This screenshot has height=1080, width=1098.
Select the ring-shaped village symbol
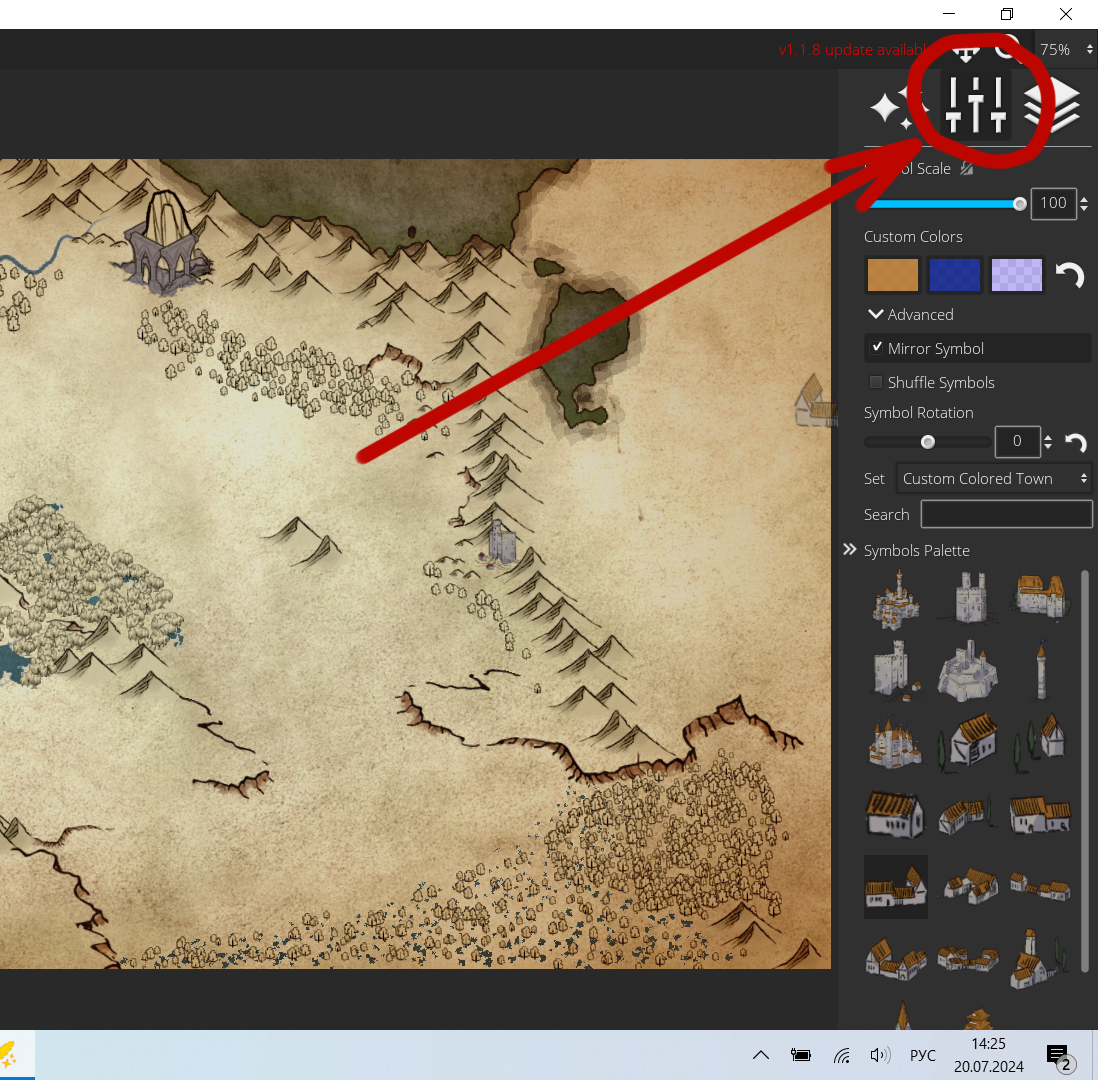coord(968,958)
